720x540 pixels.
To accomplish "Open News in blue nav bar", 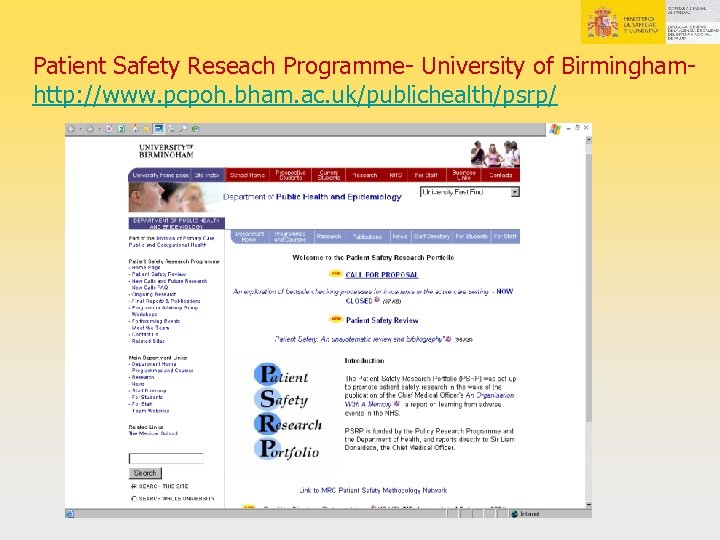I will [400, 236].
